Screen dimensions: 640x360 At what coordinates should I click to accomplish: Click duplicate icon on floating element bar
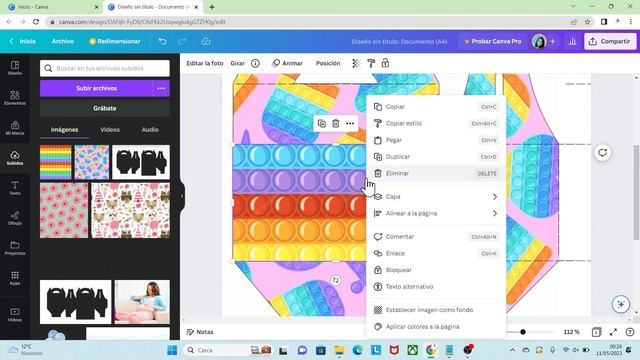[322, 123]
